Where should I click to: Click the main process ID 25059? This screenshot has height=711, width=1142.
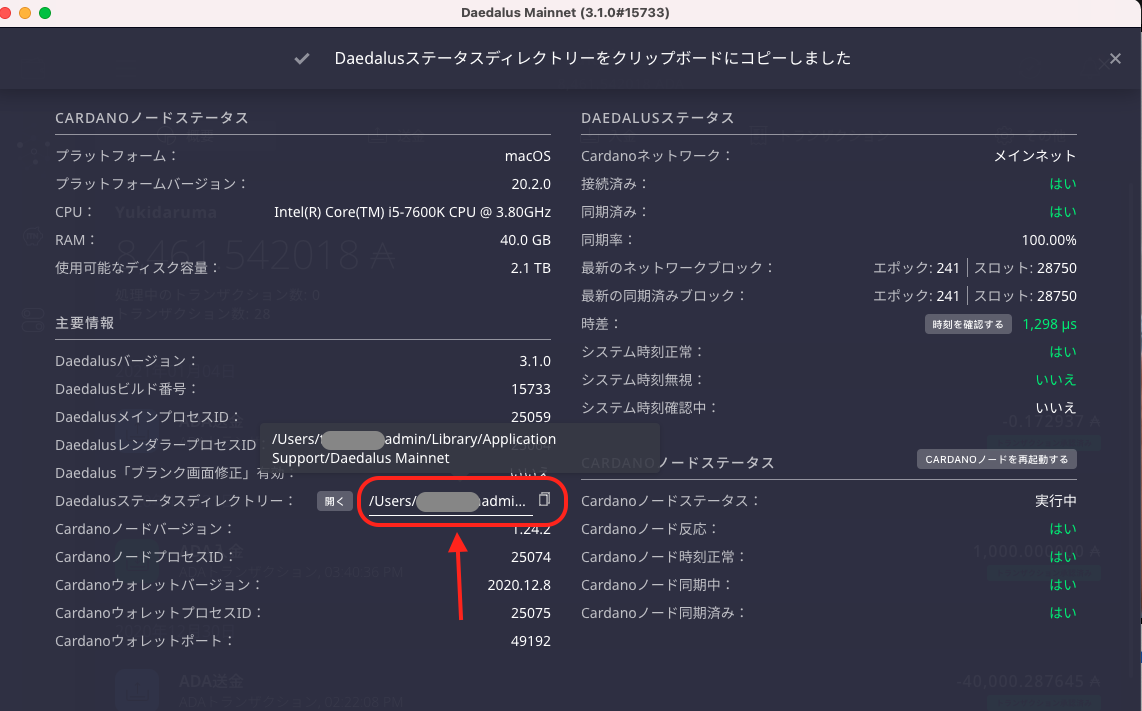[x=531, y=417]
